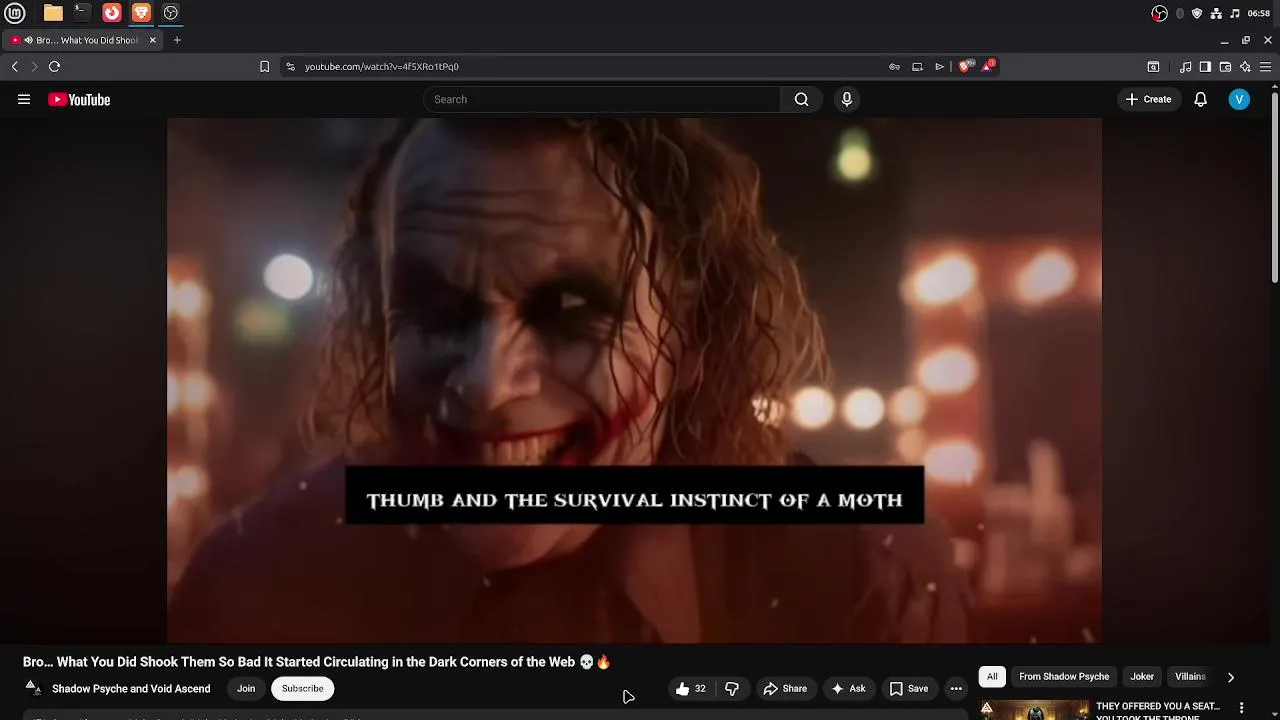View site settings icon in address bar

coord(290,66)
